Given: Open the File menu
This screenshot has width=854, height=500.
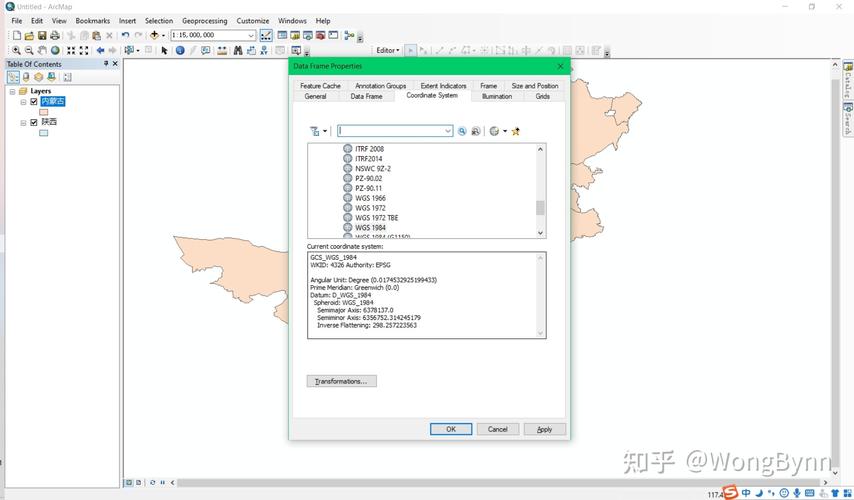Looking at the screenshot, I should coord(17,21).
